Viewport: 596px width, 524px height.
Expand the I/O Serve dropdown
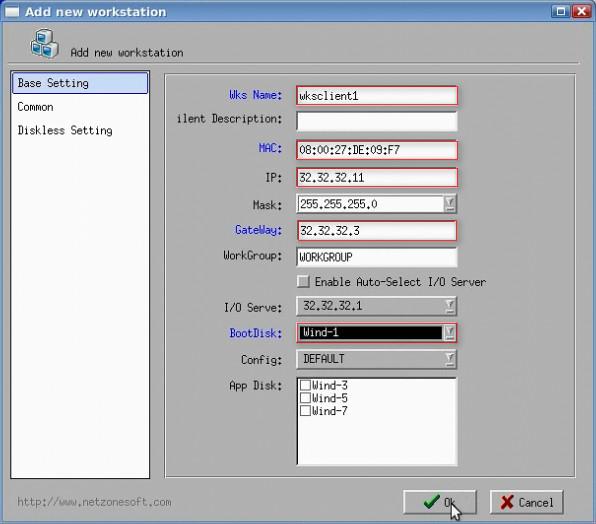click(450, 306)
